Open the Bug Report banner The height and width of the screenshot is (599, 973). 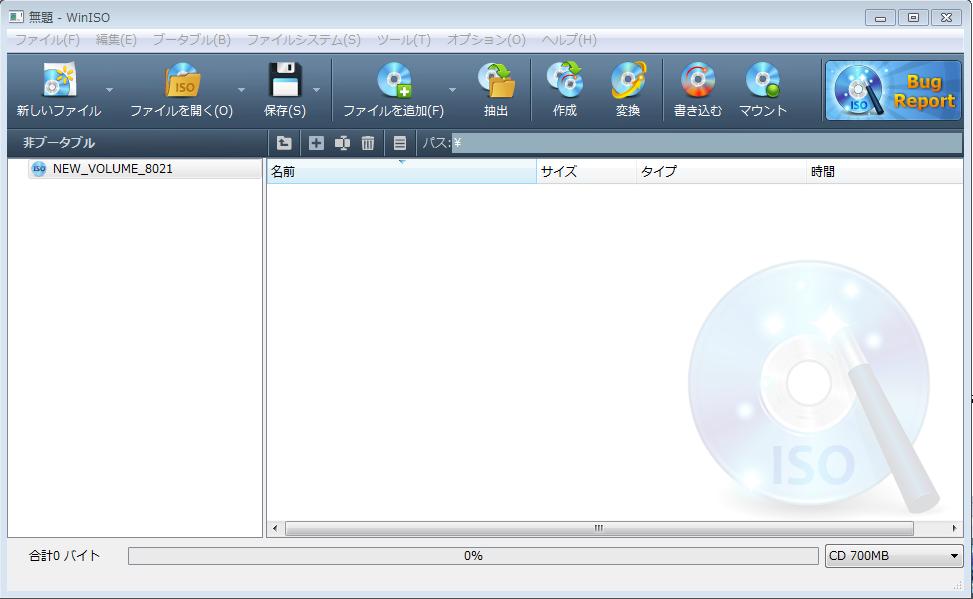pyautogui.click(x=893, y=90)
